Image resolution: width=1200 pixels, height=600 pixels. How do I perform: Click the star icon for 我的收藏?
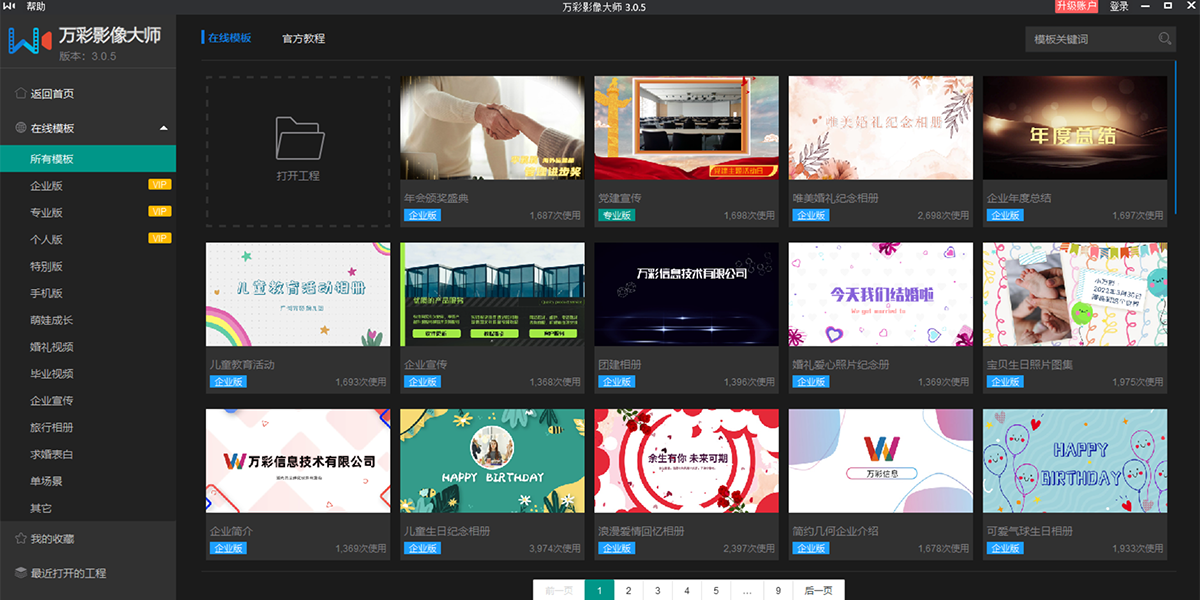pos(20,539)
